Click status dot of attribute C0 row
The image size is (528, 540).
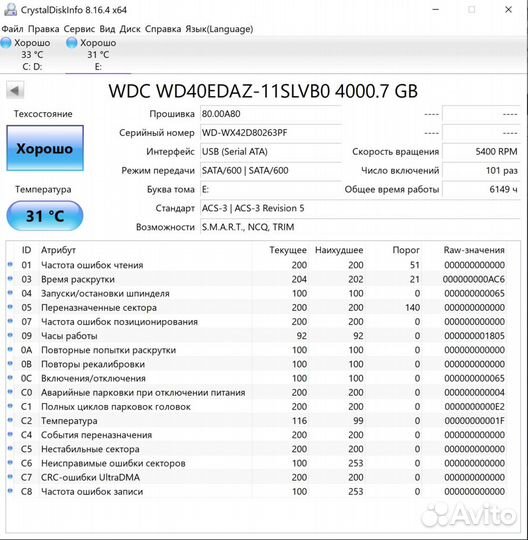[x=10, y=392]
